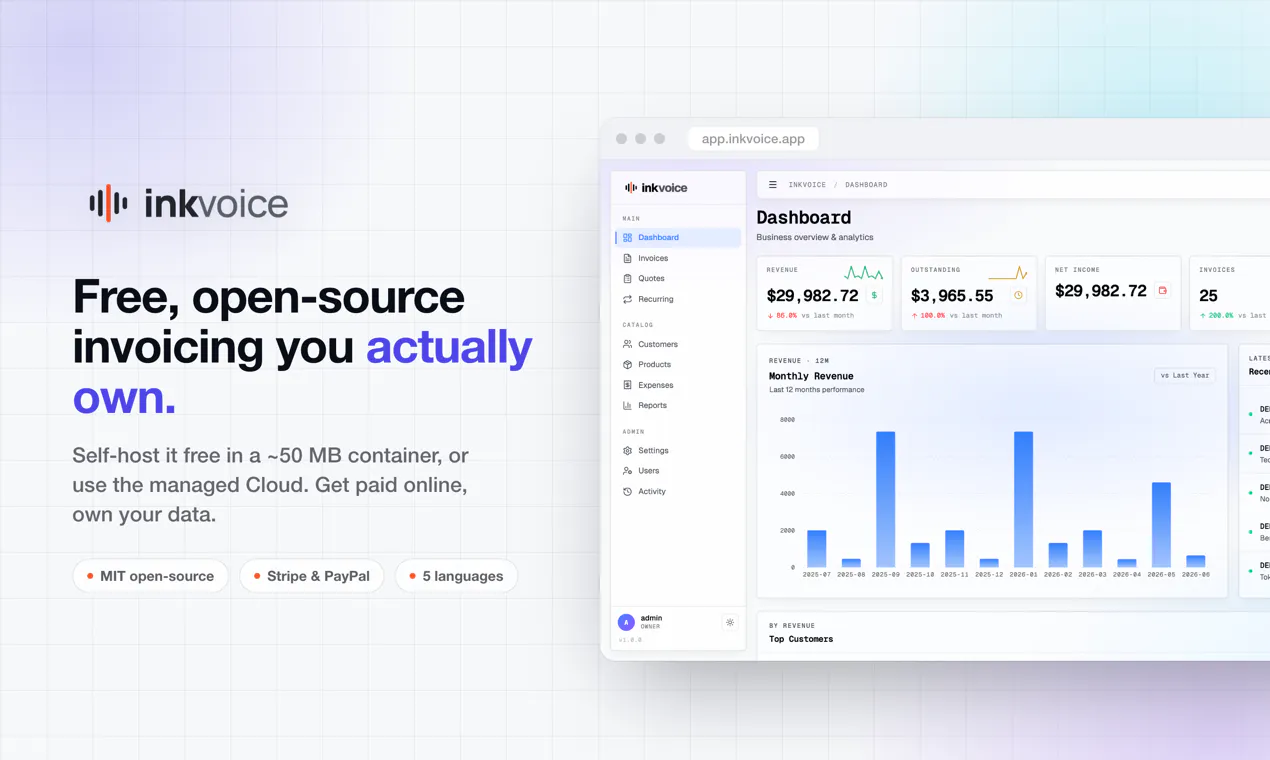Viewport: 1270px width, 760px height.
Task: Click the DASHBOARD breadcrumb
Action: 866,185
